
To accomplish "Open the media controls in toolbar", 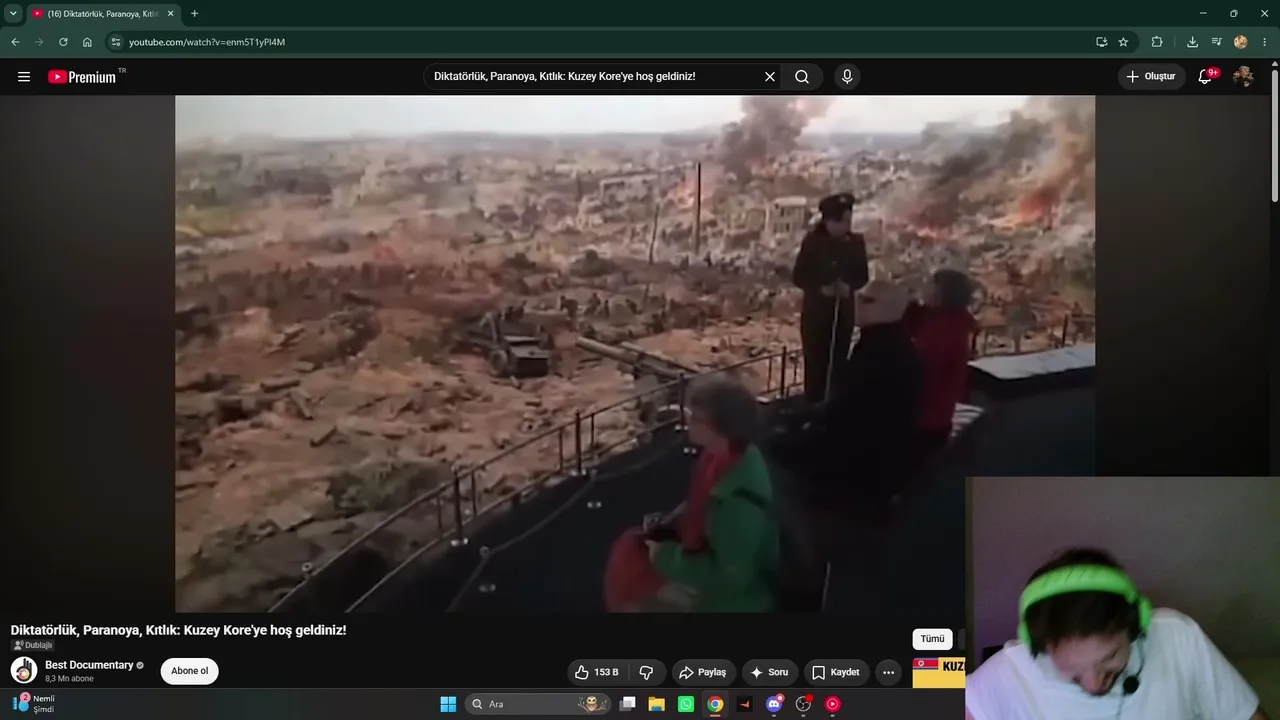I will click(x=1216, y=42).
